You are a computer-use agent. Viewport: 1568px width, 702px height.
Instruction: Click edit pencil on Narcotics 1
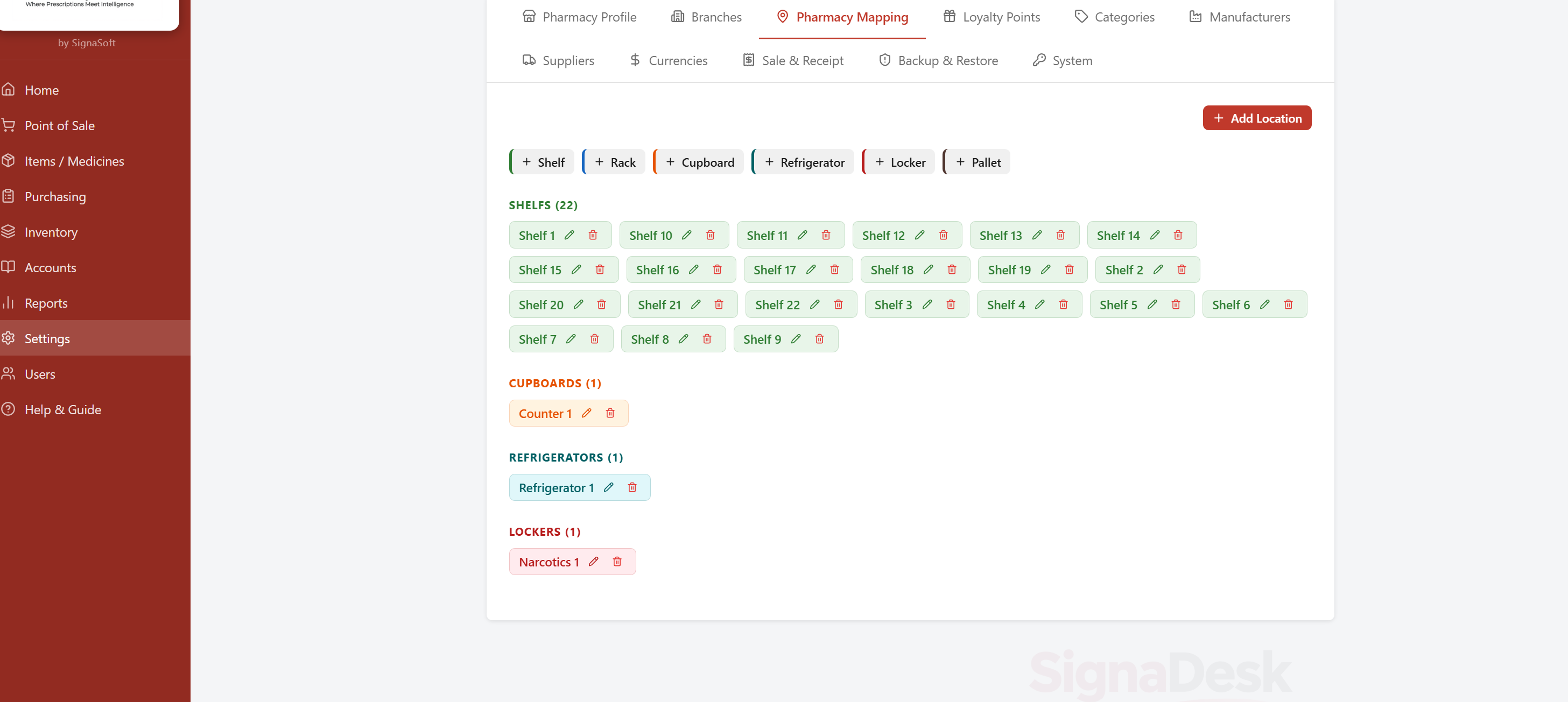[x=594, y=562]
